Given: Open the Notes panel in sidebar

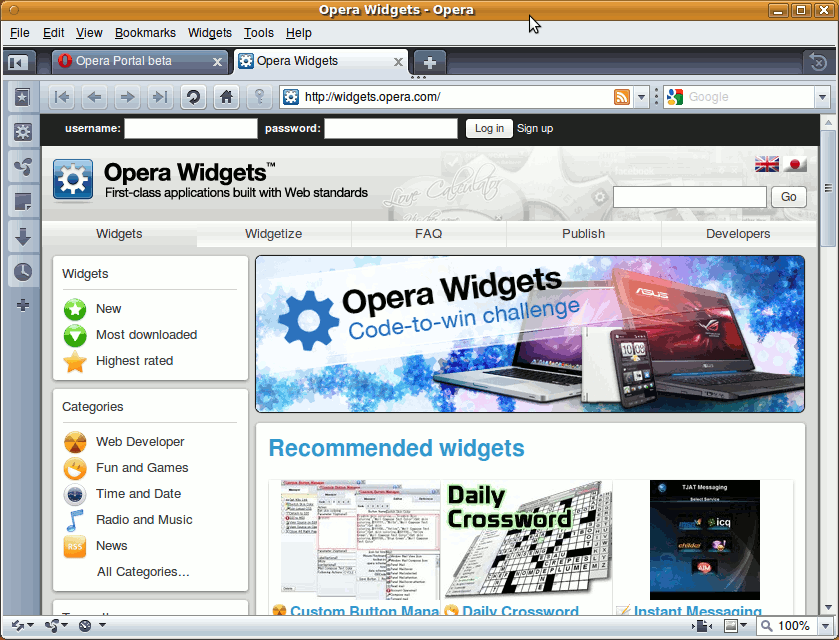Looking at the screenshot, I should (x=22, y=202).
